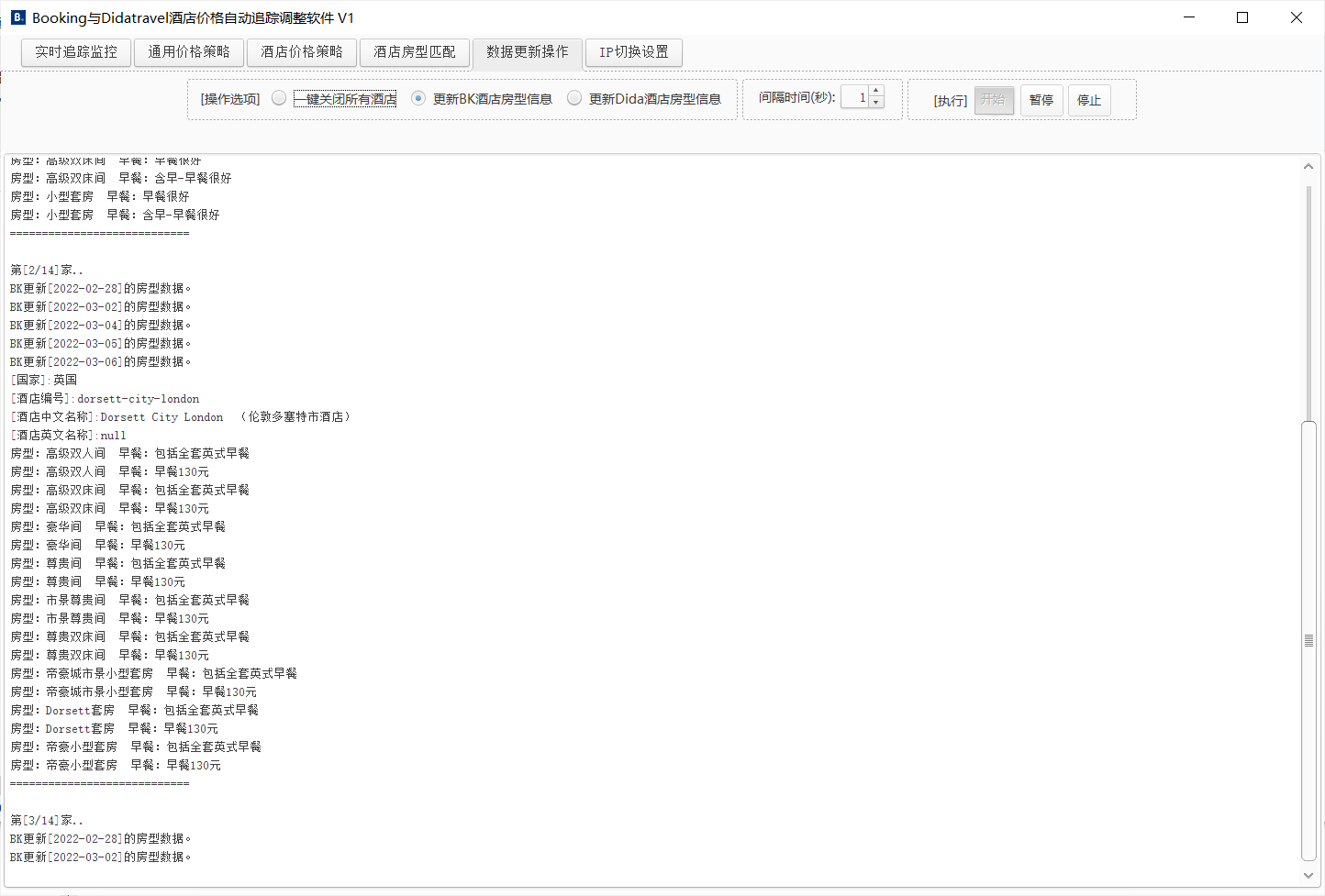Screen dimensions: 1325x896
Task: Click the line [酒店编号]:dorsett-city-london
Action: [x=105, y=398]
